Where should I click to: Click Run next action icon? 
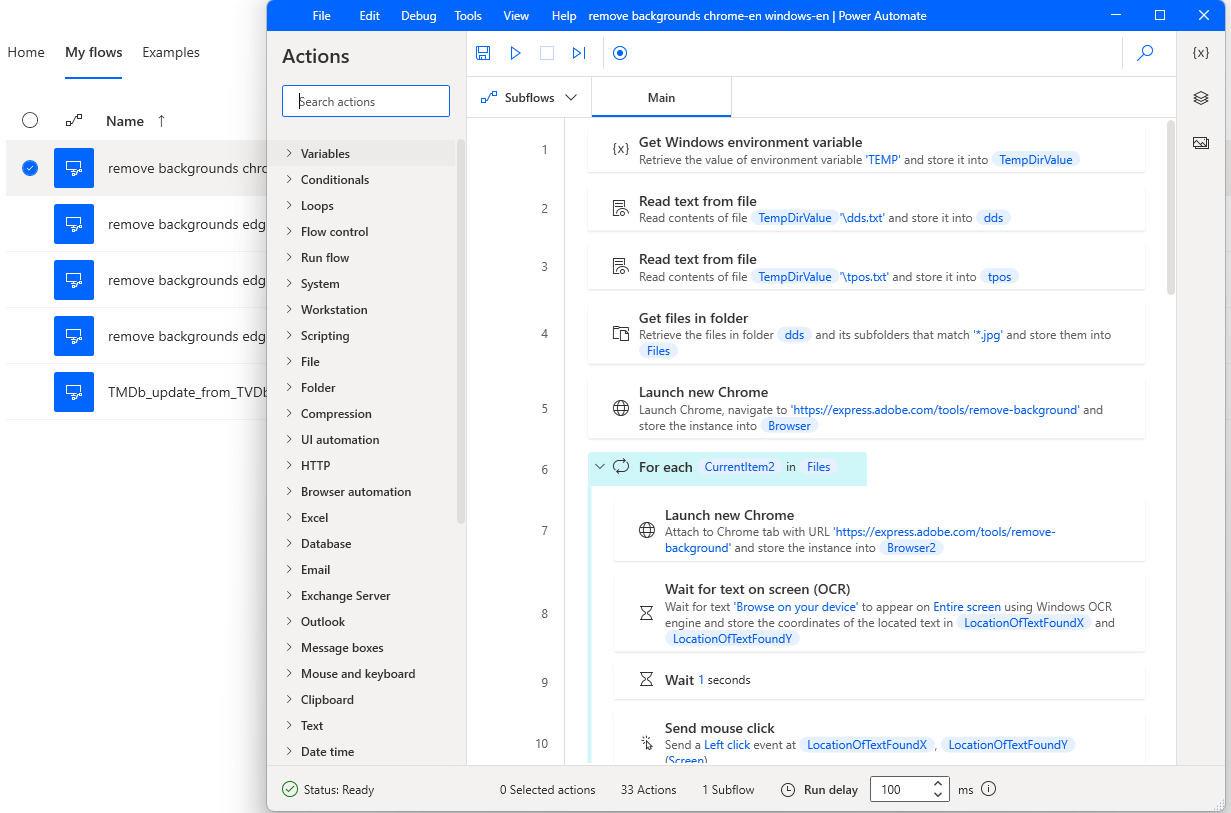pos(579,53)
